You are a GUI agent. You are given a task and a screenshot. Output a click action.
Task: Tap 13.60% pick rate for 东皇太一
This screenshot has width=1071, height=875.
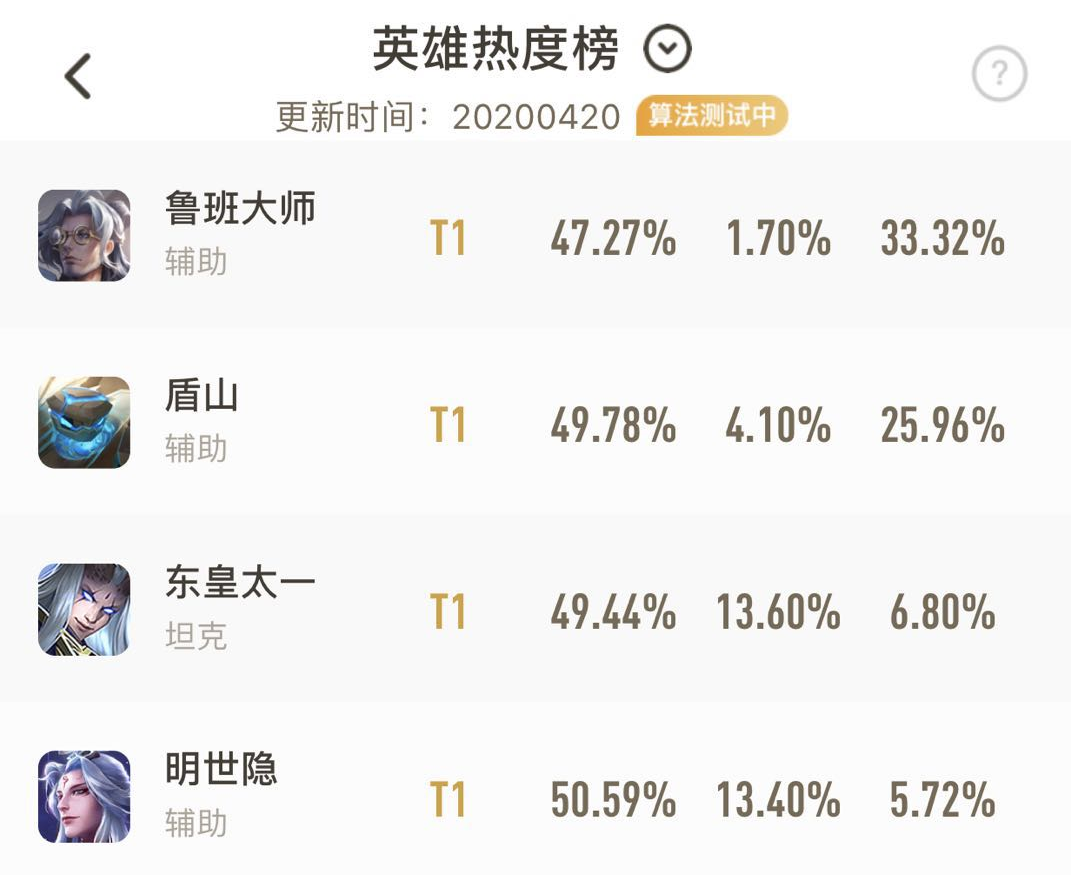779,611
